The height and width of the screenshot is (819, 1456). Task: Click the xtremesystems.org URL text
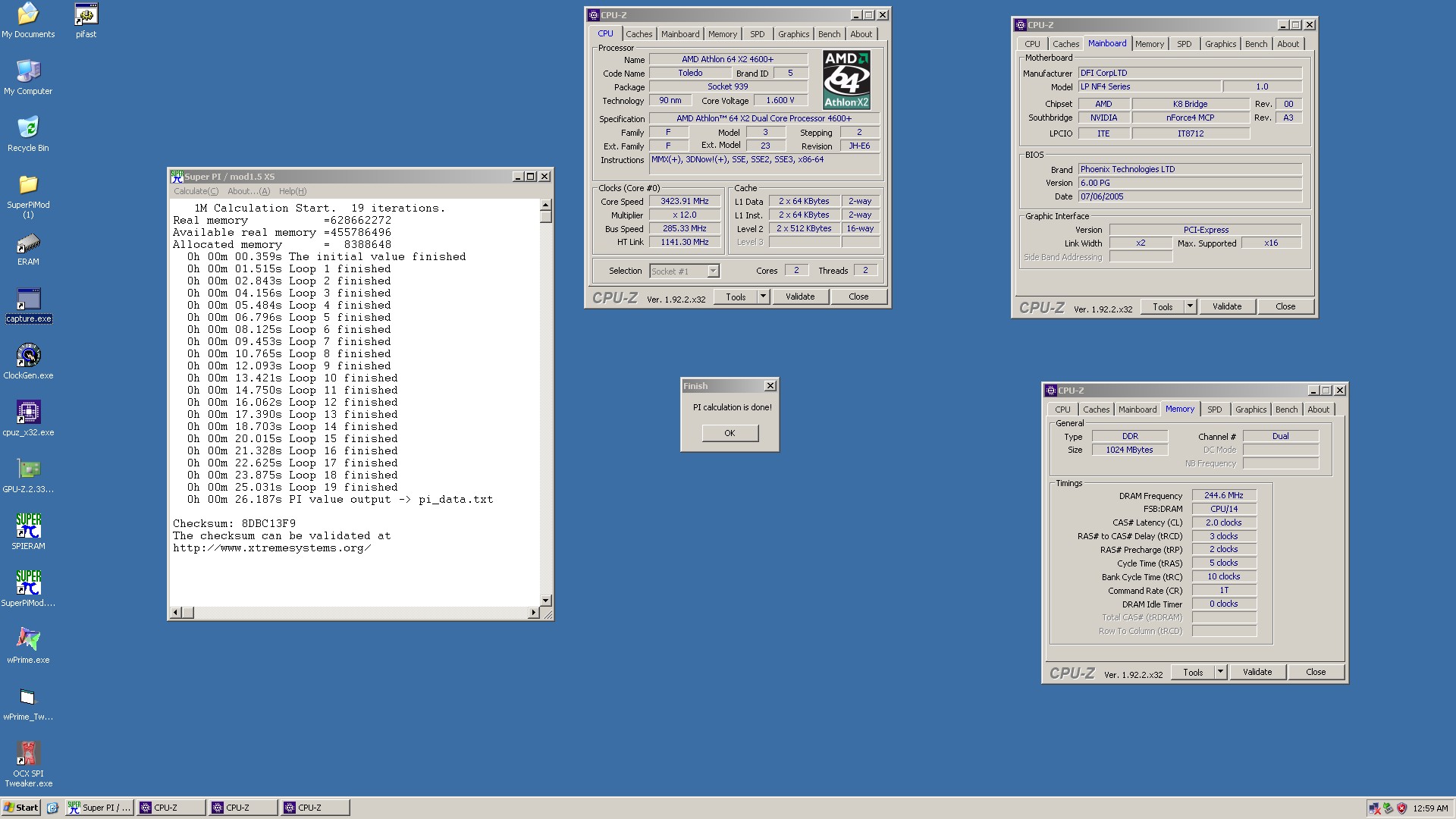271,548
